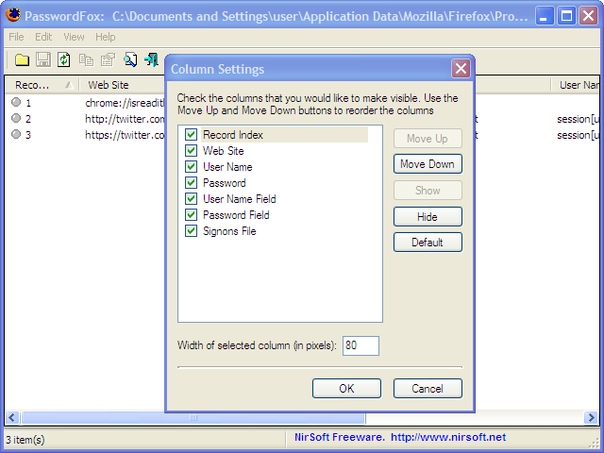
Task: Toggle the Password column checkbox
Action: tap(191, 183)
